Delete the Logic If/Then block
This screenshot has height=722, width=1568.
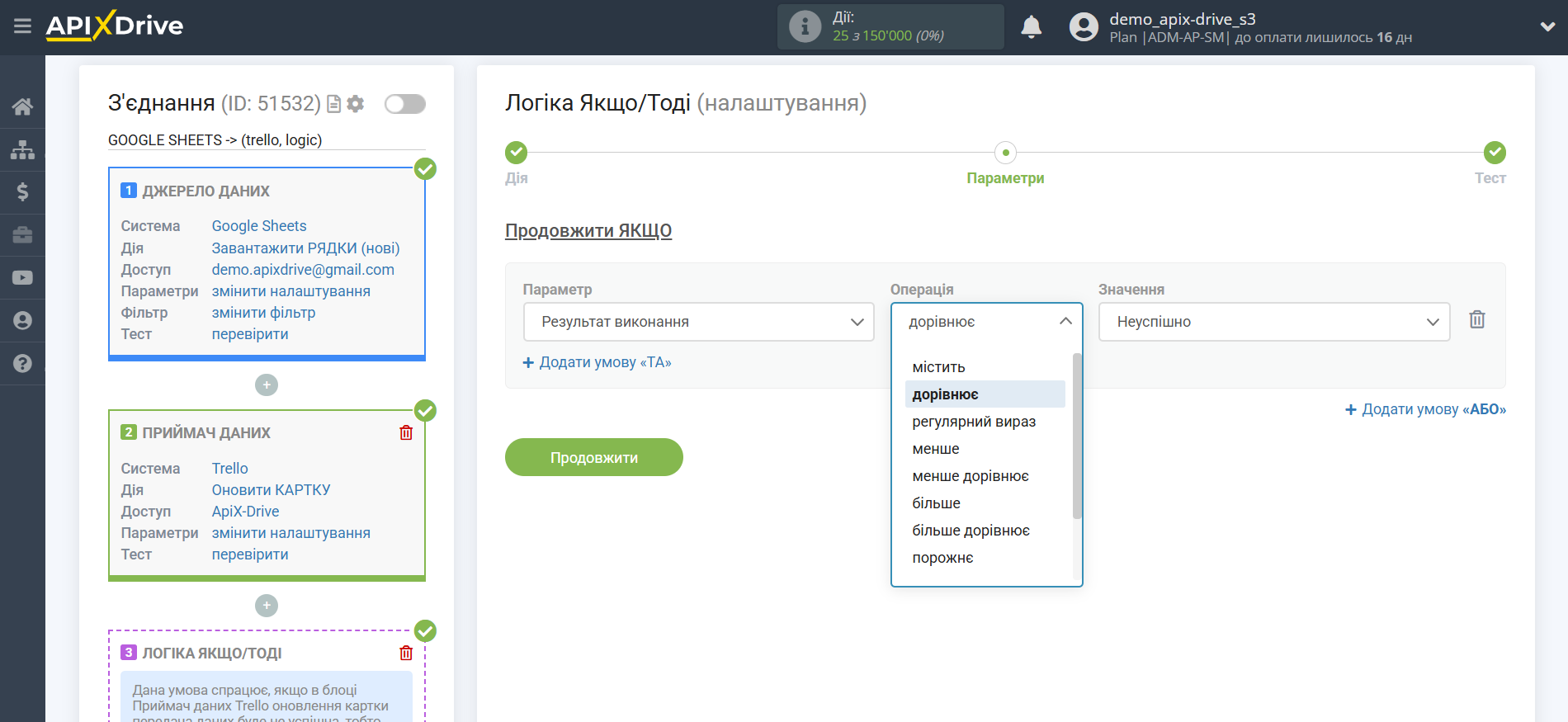tap(406, 654)
